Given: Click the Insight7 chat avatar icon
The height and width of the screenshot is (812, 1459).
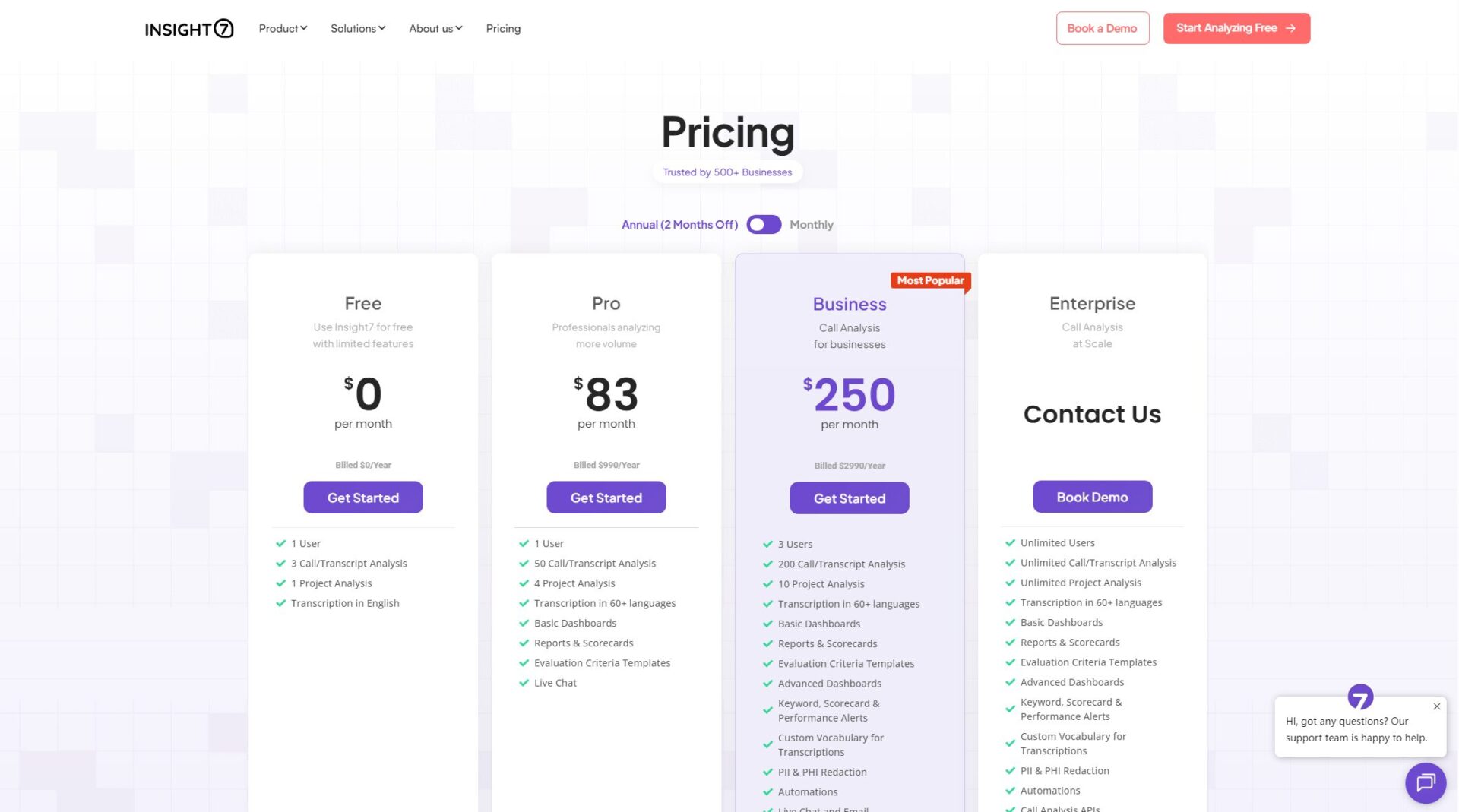Looking at the screenshot, I should 1360,696.
